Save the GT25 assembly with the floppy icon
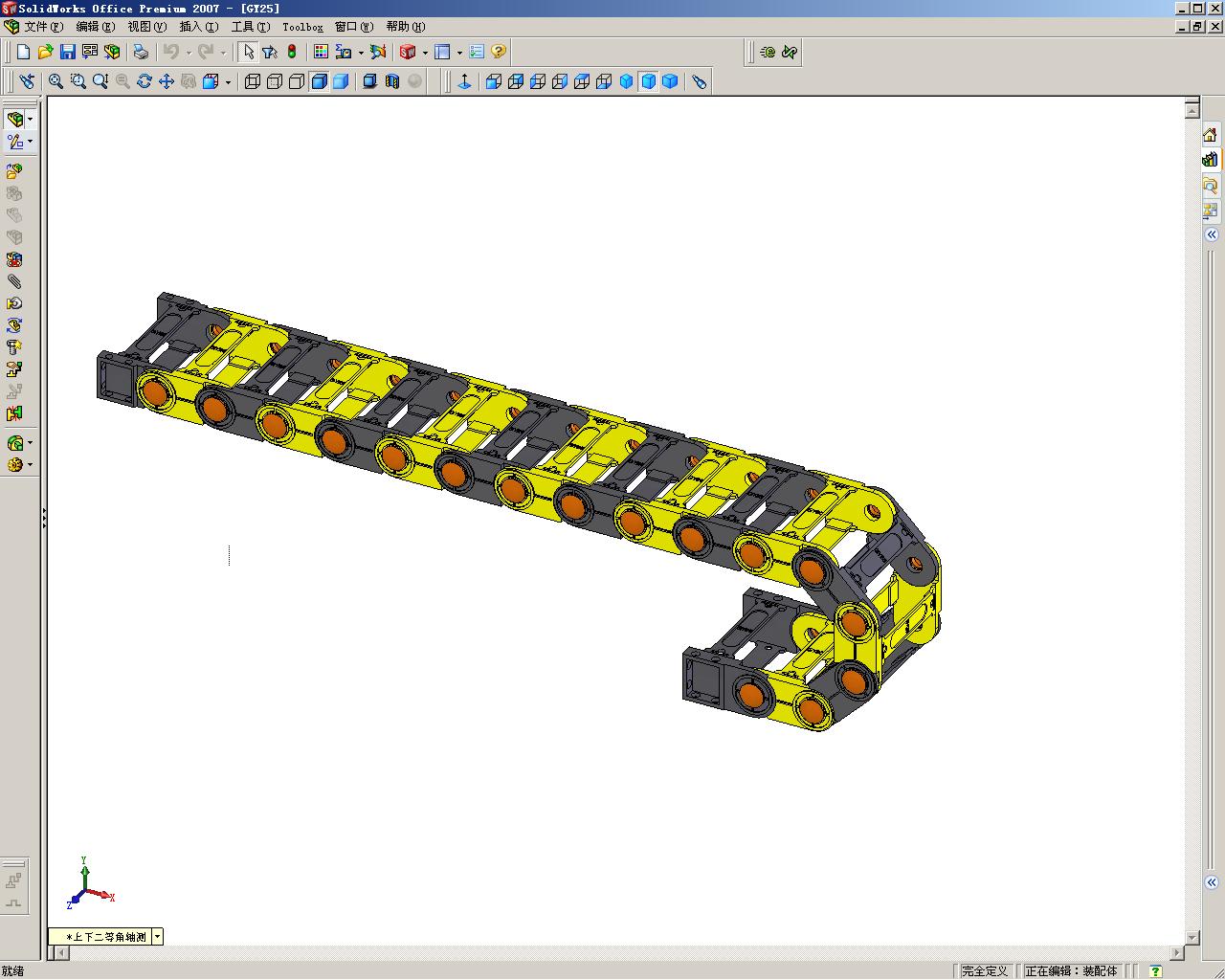The image size is (1225, 980). [67, 52]
